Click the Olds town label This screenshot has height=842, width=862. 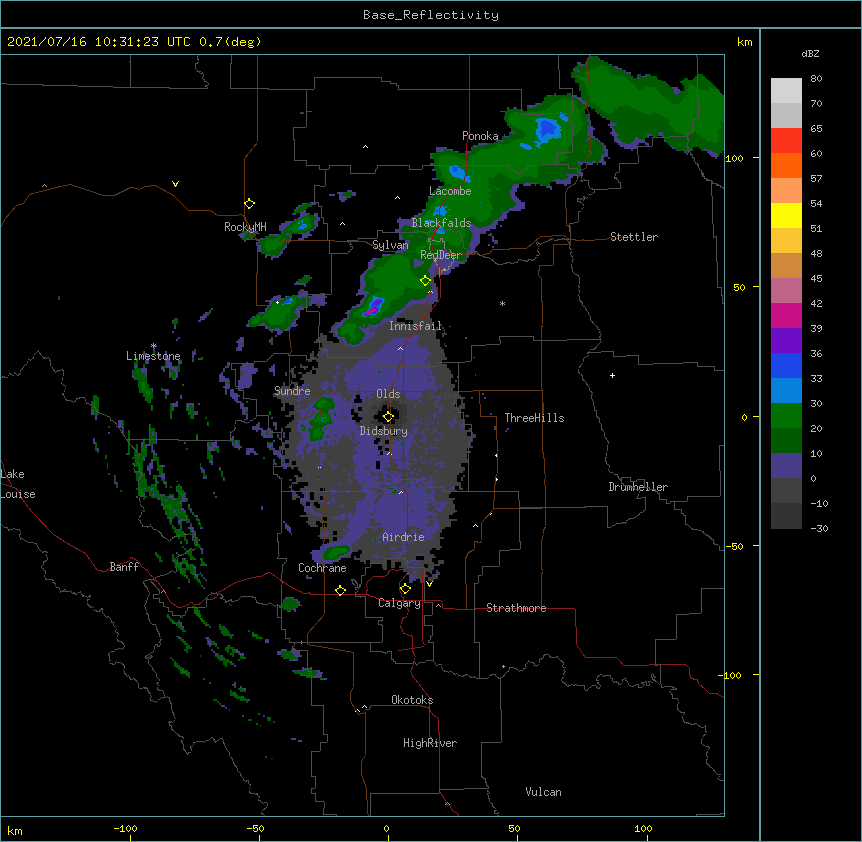click(x=388, y=394)
